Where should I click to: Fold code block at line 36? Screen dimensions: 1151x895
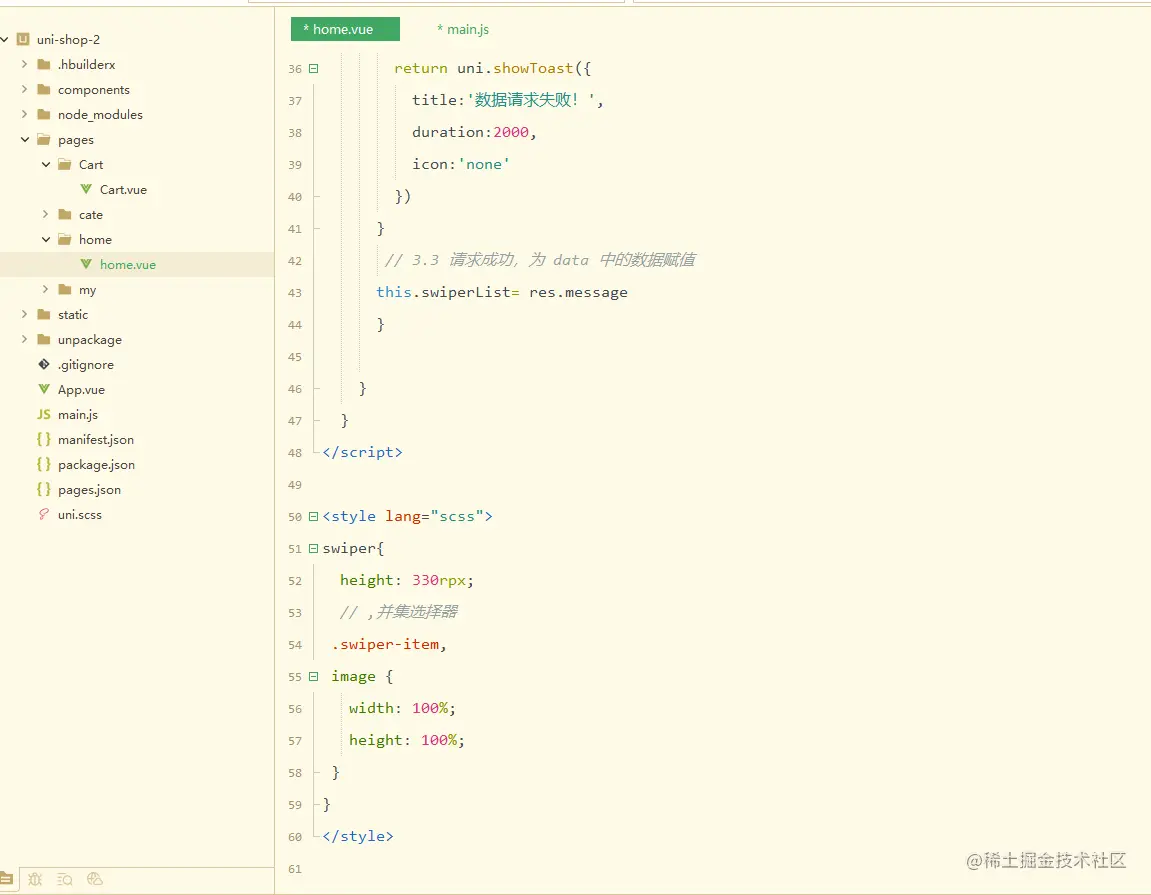click(313, 68)
